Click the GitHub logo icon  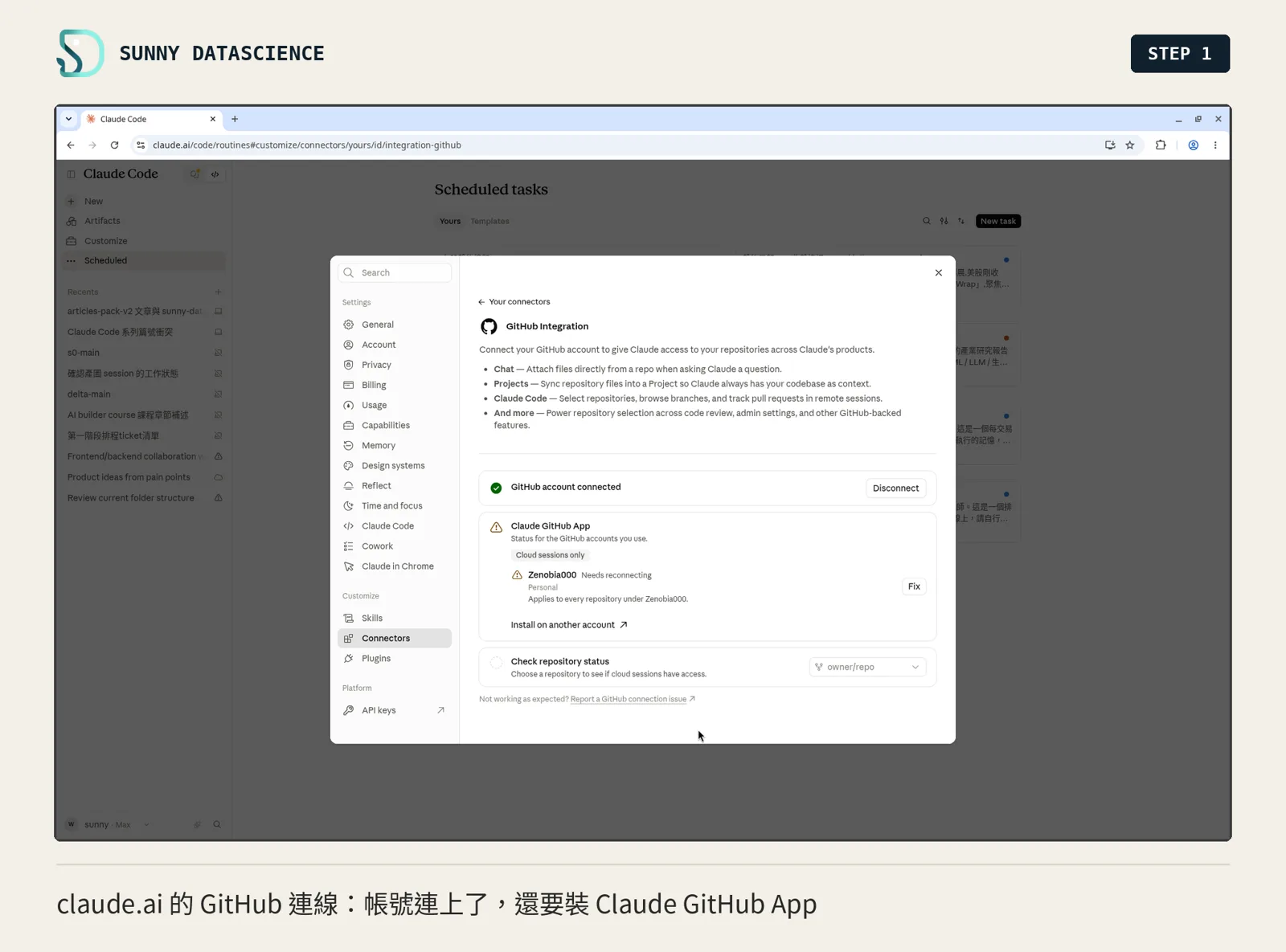tap(489, 326)
